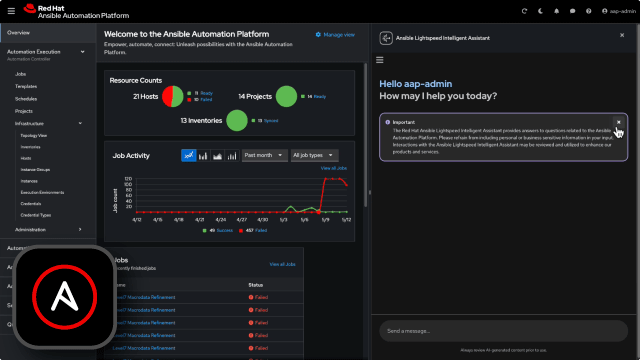Viewport: 640px width, 360px height.
Task: Click the Ready hosts link
Action: tap(206, 93)
